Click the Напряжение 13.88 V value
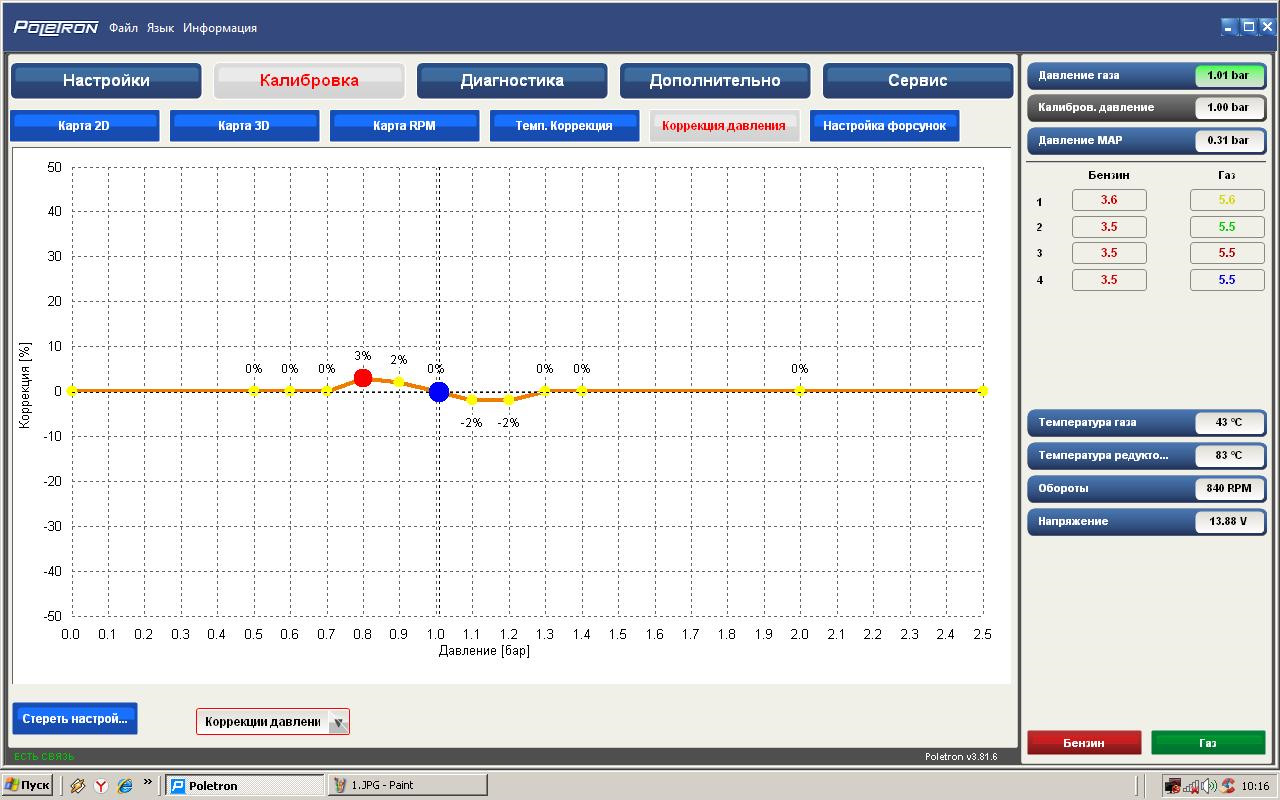 (1229, 521)
